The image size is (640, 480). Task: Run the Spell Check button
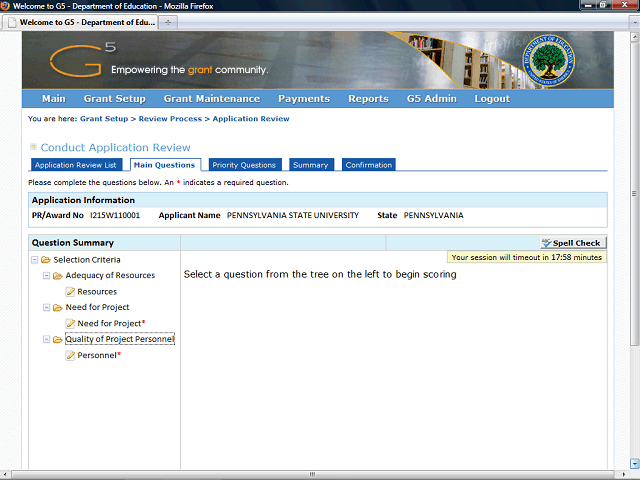coord(573,243)
